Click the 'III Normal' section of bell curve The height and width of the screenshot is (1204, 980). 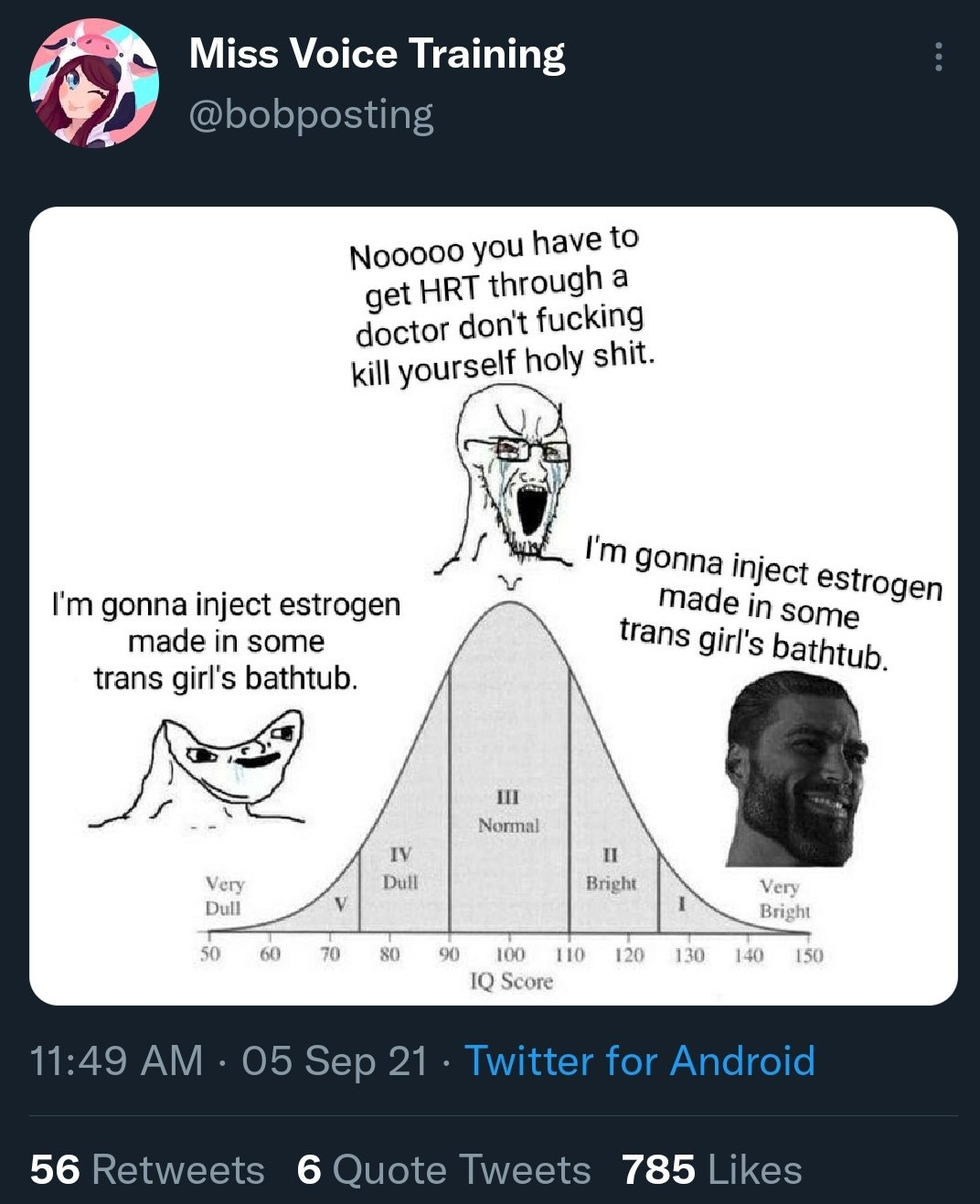(x=508, y=812)
